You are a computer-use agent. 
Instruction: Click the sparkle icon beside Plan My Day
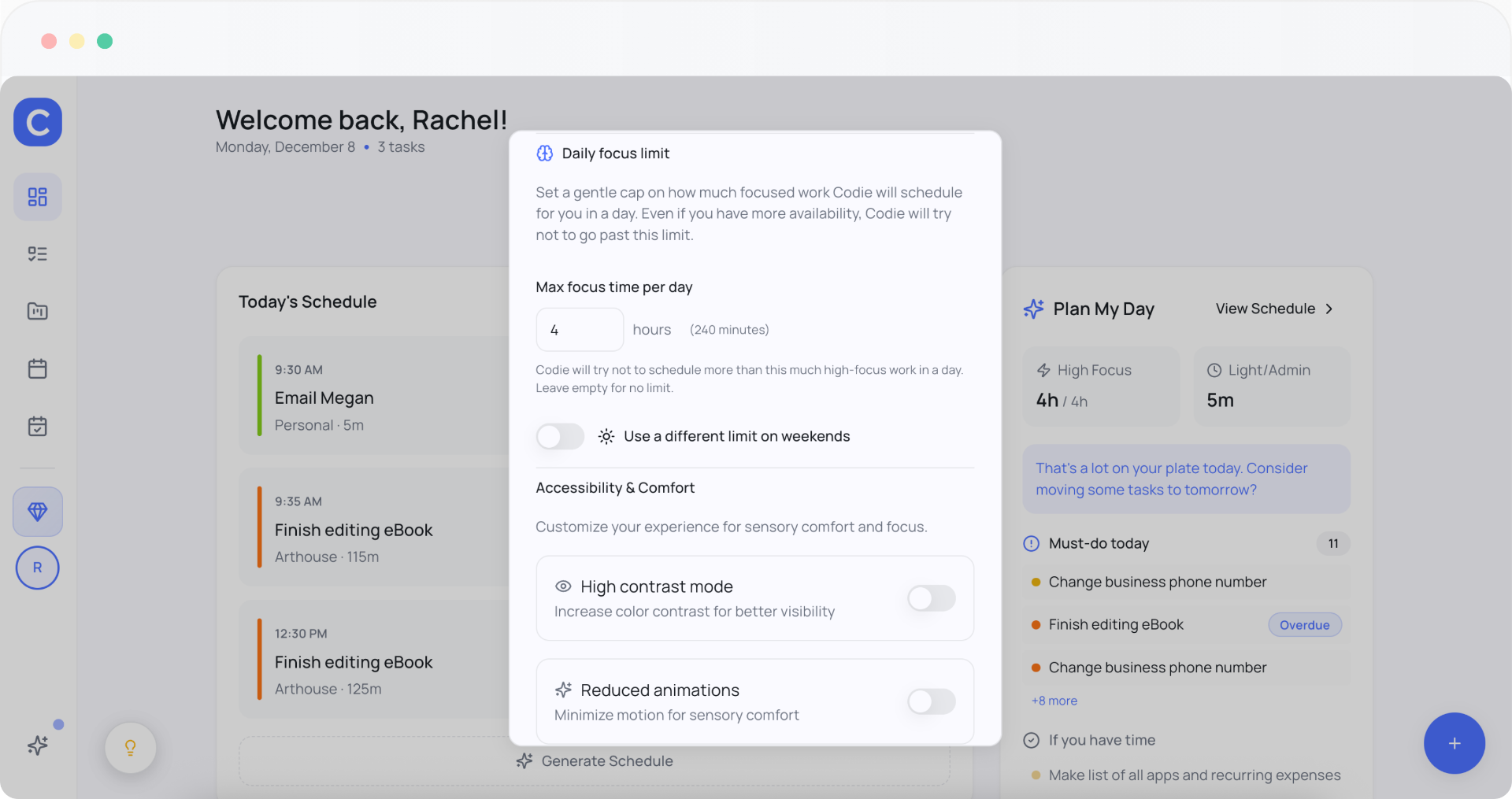tap(1033, 309)
